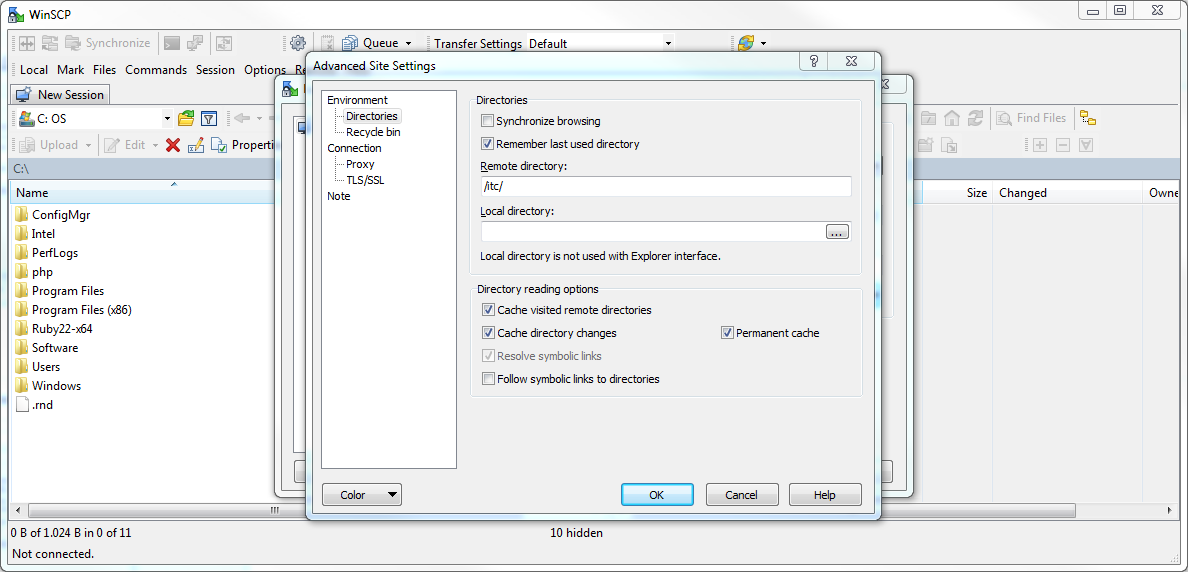1188x572 pixels.
Task: Toggle Follow symbolic links to directories
Action: pyautogui.click(x=489, y=379)
